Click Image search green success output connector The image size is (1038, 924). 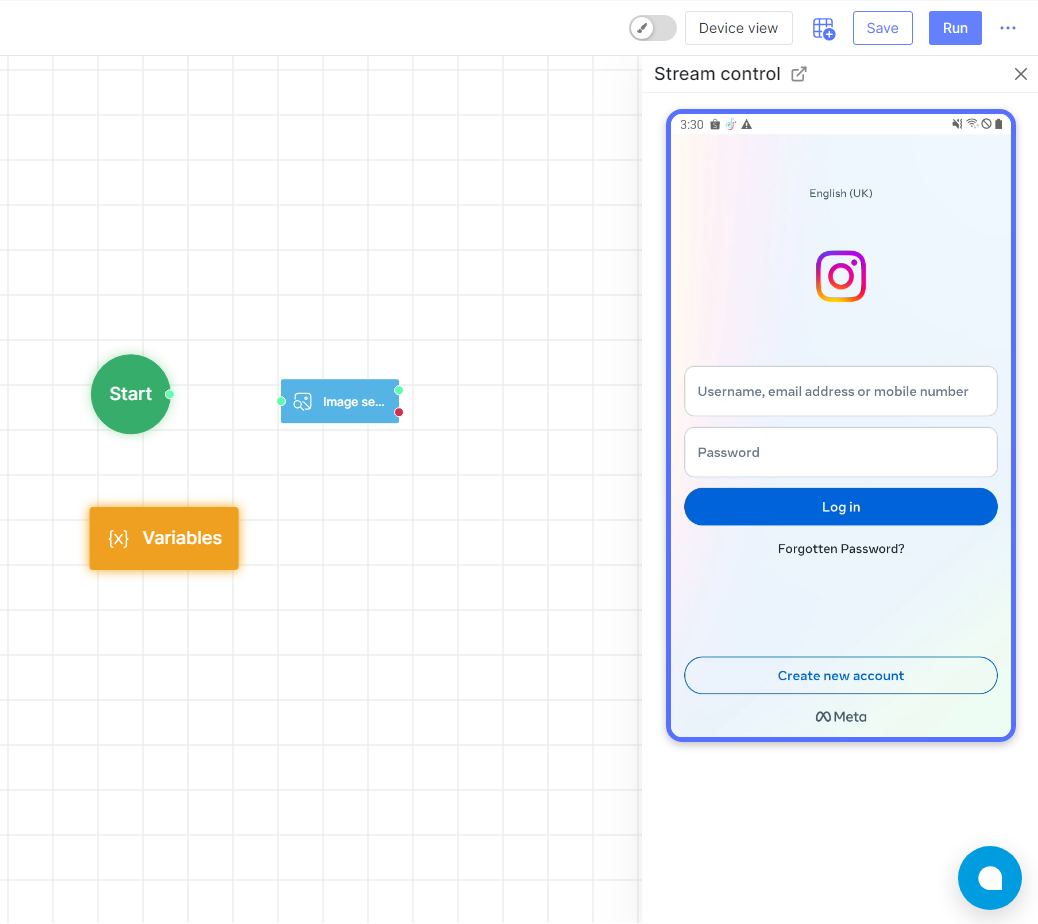click(399, 390)
